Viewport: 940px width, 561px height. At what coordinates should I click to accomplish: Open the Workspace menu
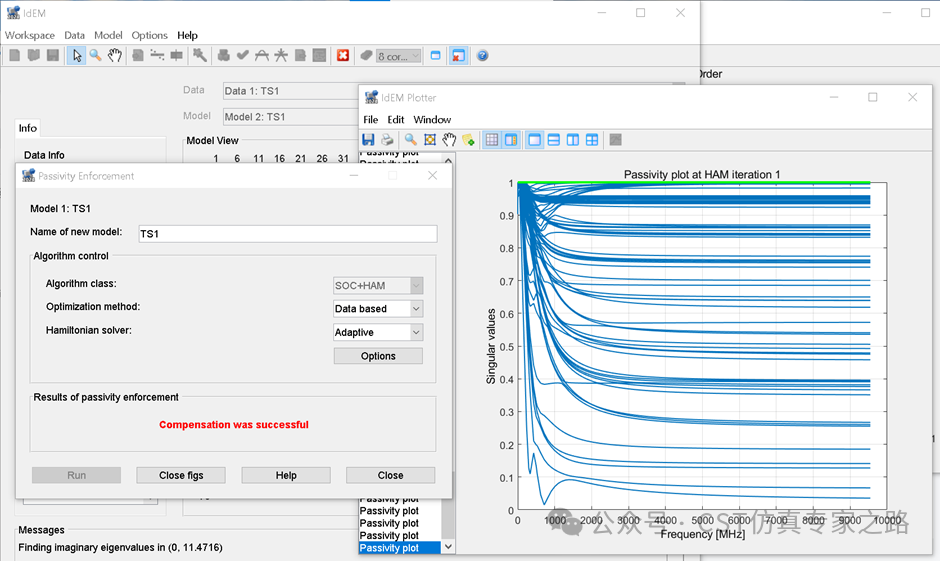tap(29, 35)
